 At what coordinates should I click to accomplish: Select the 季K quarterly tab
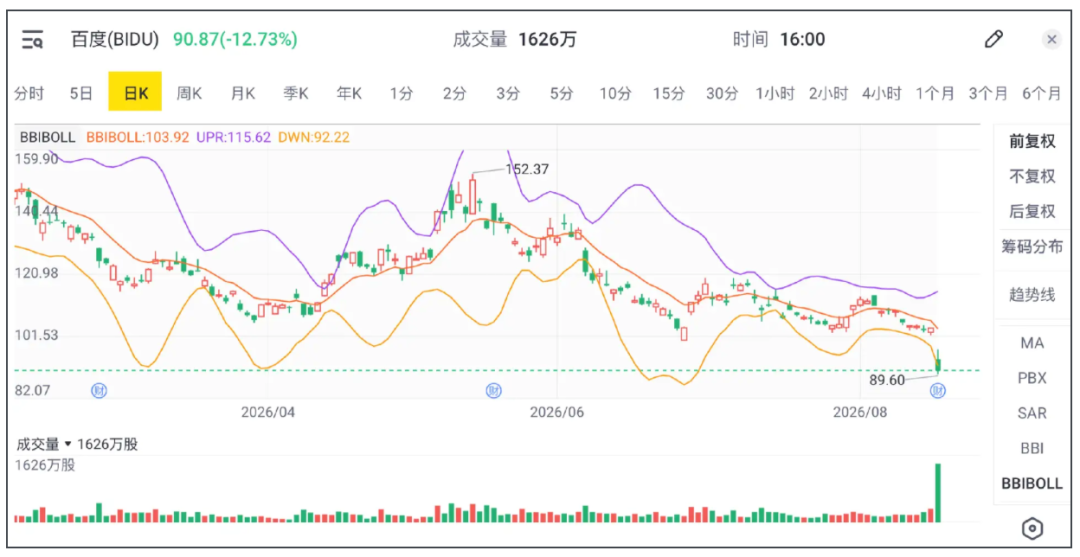(x=296, y=93)
